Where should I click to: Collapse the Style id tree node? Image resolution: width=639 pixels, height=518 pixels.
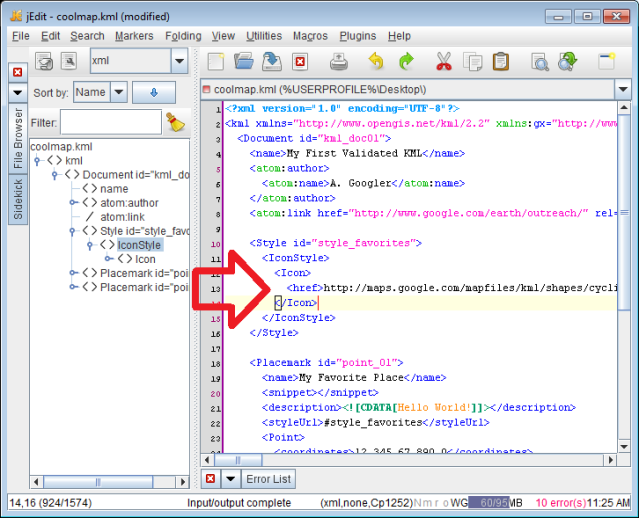click(73, 231)
